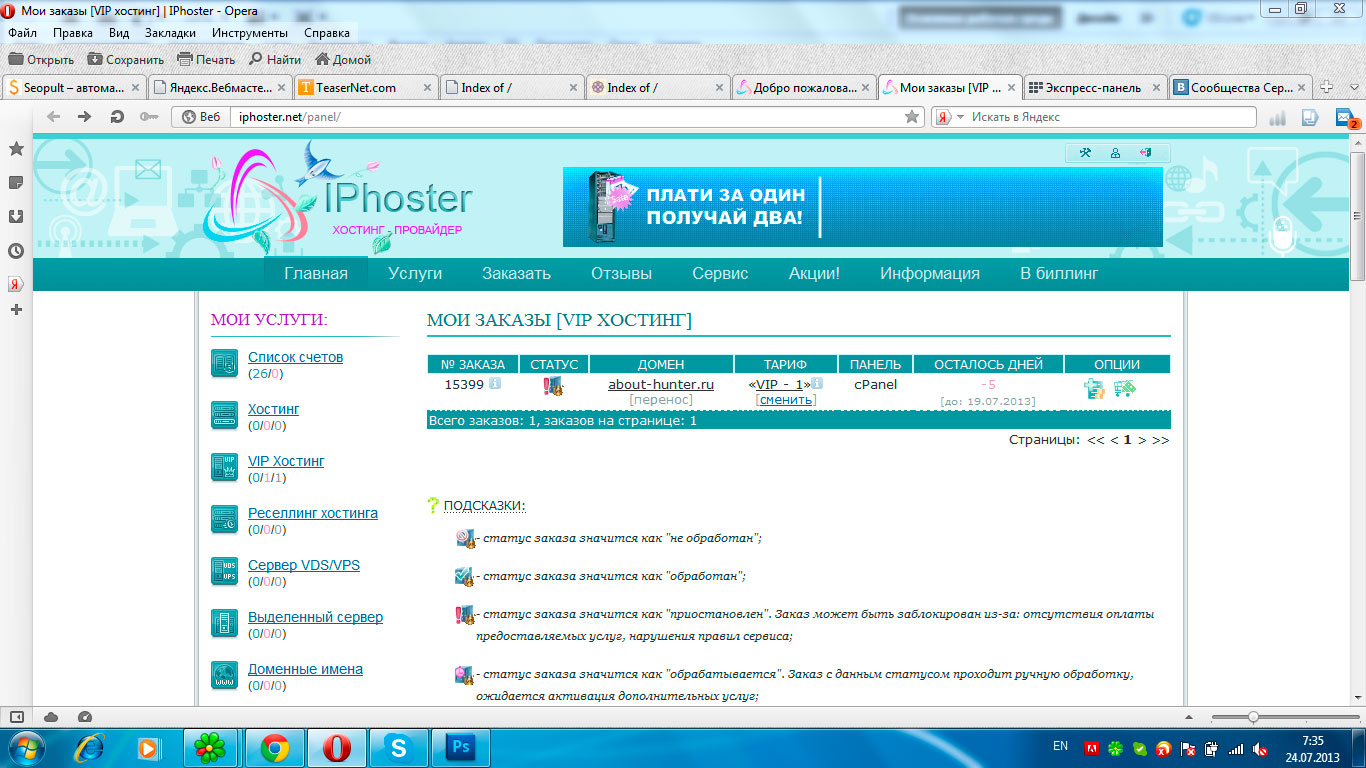Click the Плати за один banner
Viewport: 1366px width, 768px height.
tap(862, 207)
